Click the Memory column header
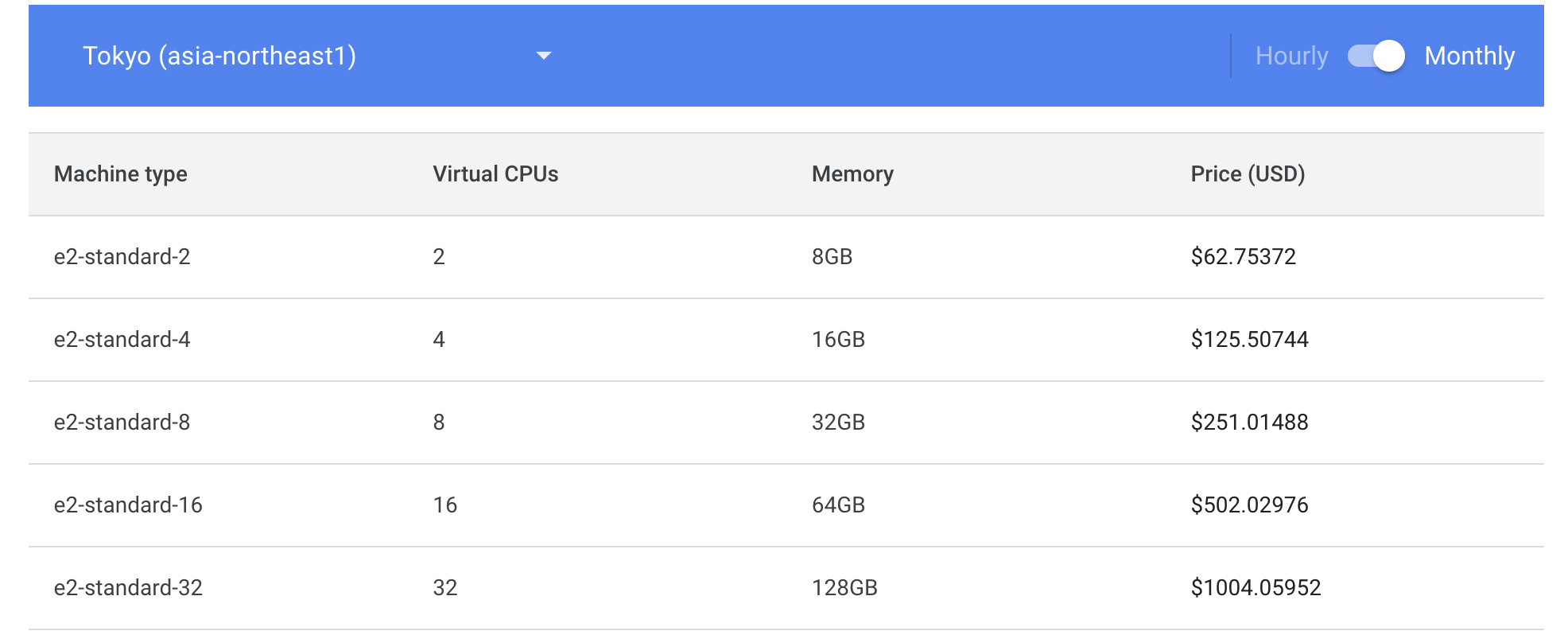 coord(852,174)
